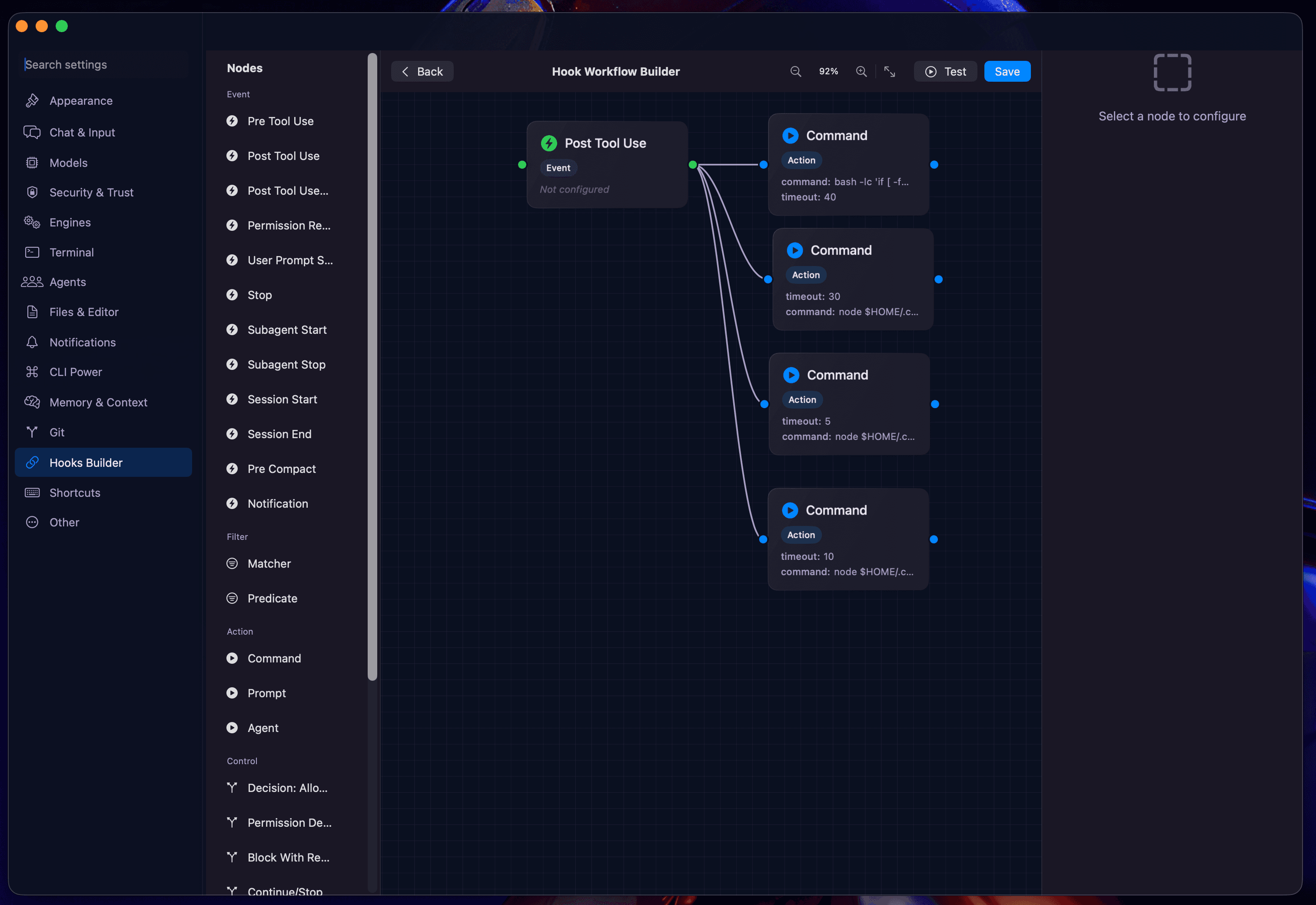Click the zoom out magnifier icon
1316x905 pixels.
click(x=795, y=71)
